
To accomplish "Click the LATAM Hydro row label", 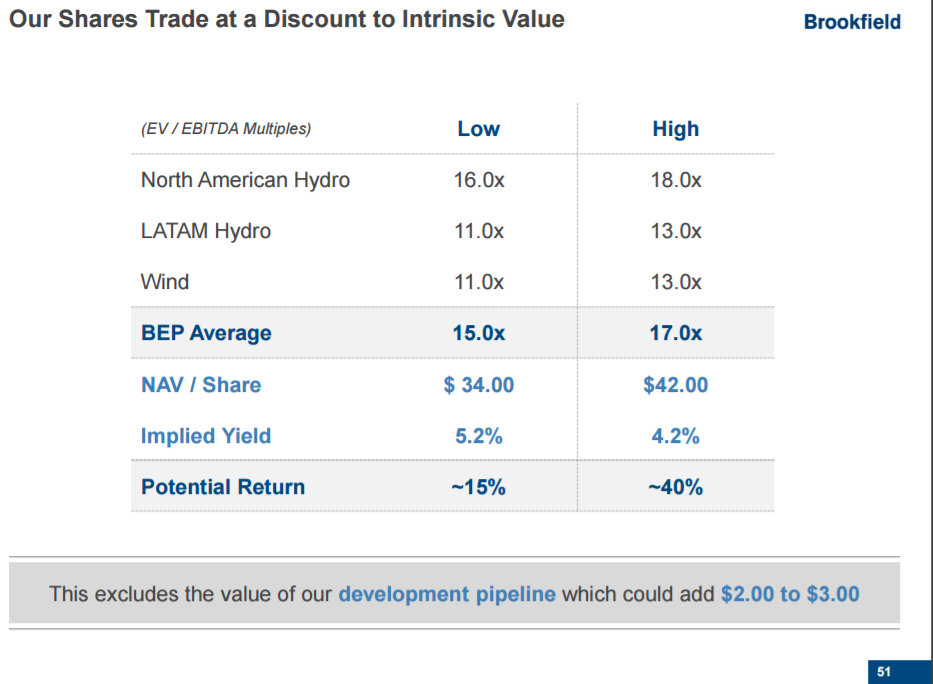I will click(x=206, y=231).
